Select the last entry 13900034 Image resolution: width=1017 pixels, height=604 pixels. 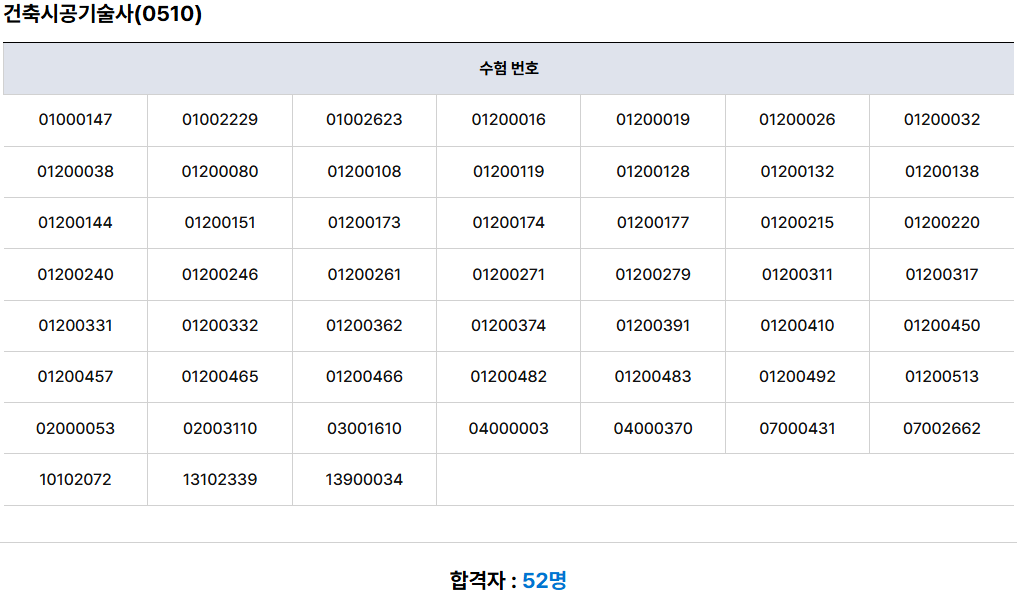pos(364,480)
